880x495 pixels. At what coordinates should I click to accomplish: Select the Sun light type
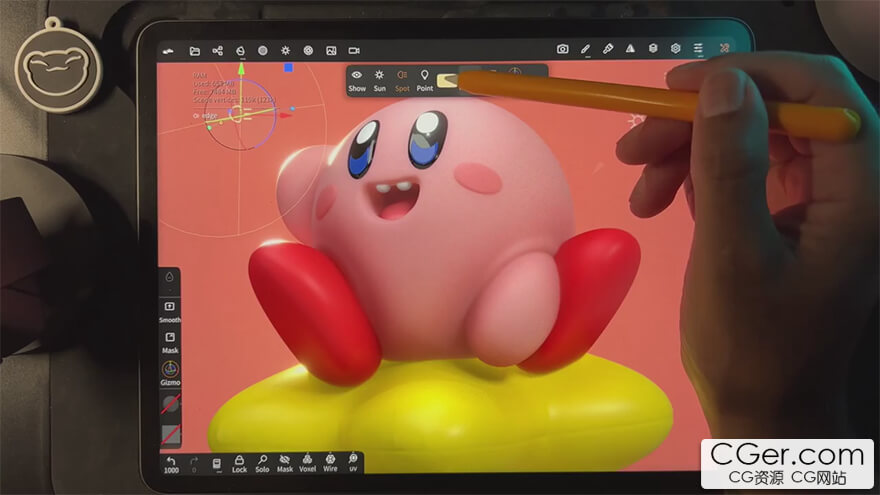coord(380,79)
